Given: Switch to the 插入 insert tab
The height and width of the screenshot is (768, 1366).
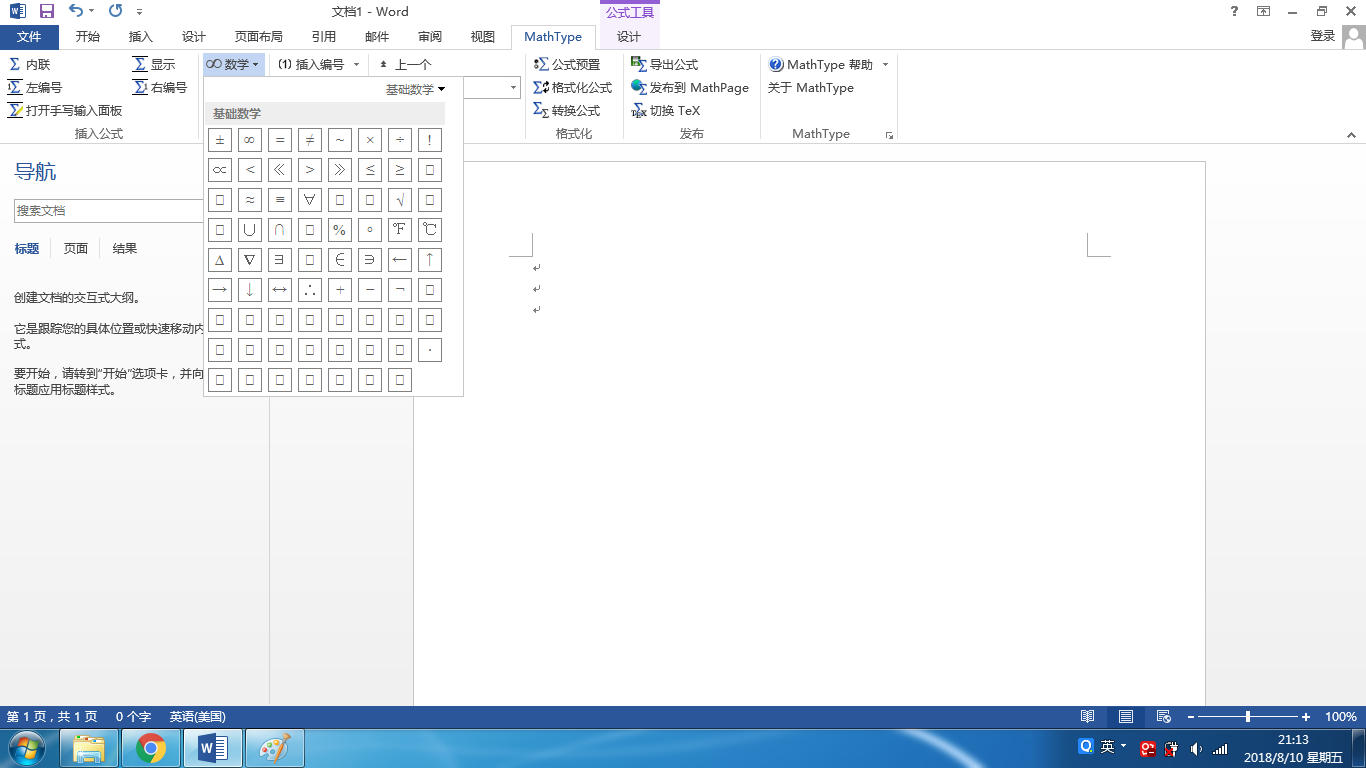Looking at the screenshot, I should click(141, 37).
